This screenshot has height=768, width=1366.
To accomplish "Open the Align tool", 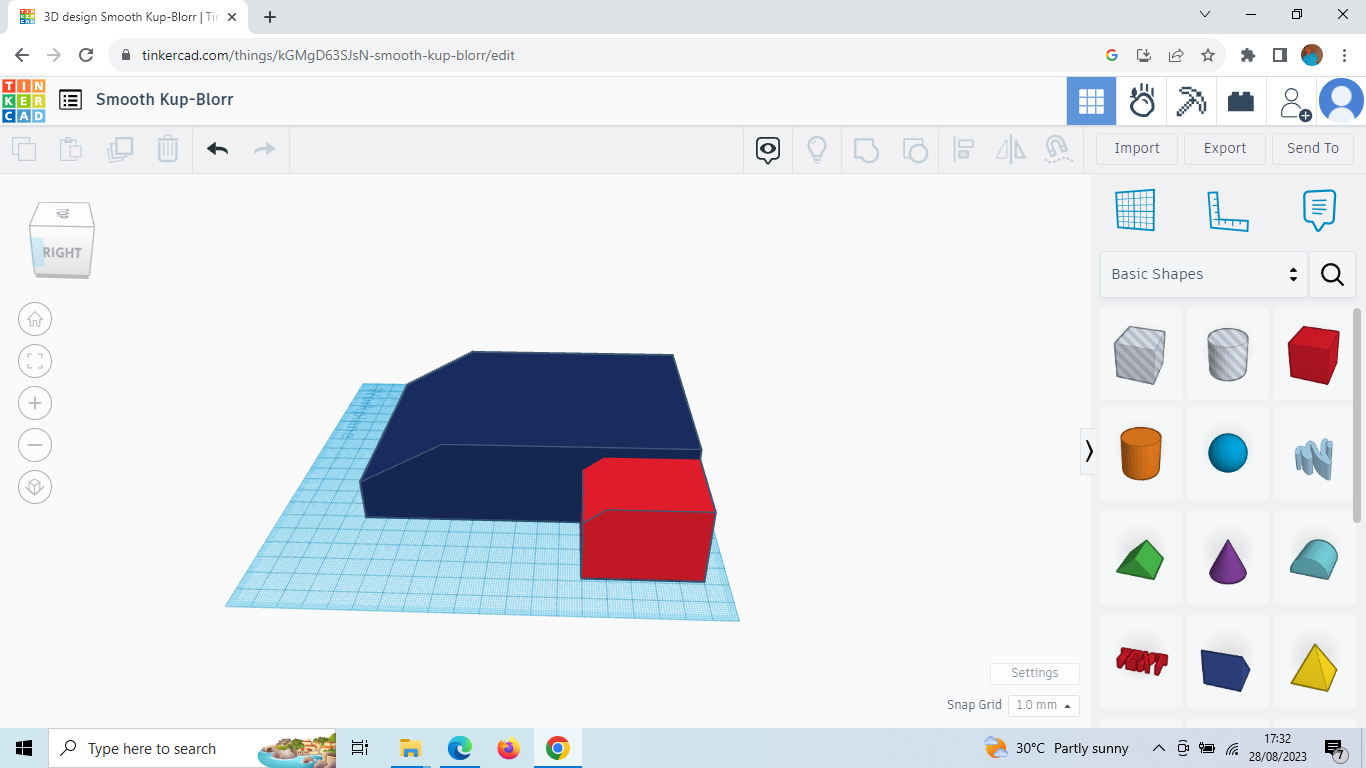I will (964, 149).
